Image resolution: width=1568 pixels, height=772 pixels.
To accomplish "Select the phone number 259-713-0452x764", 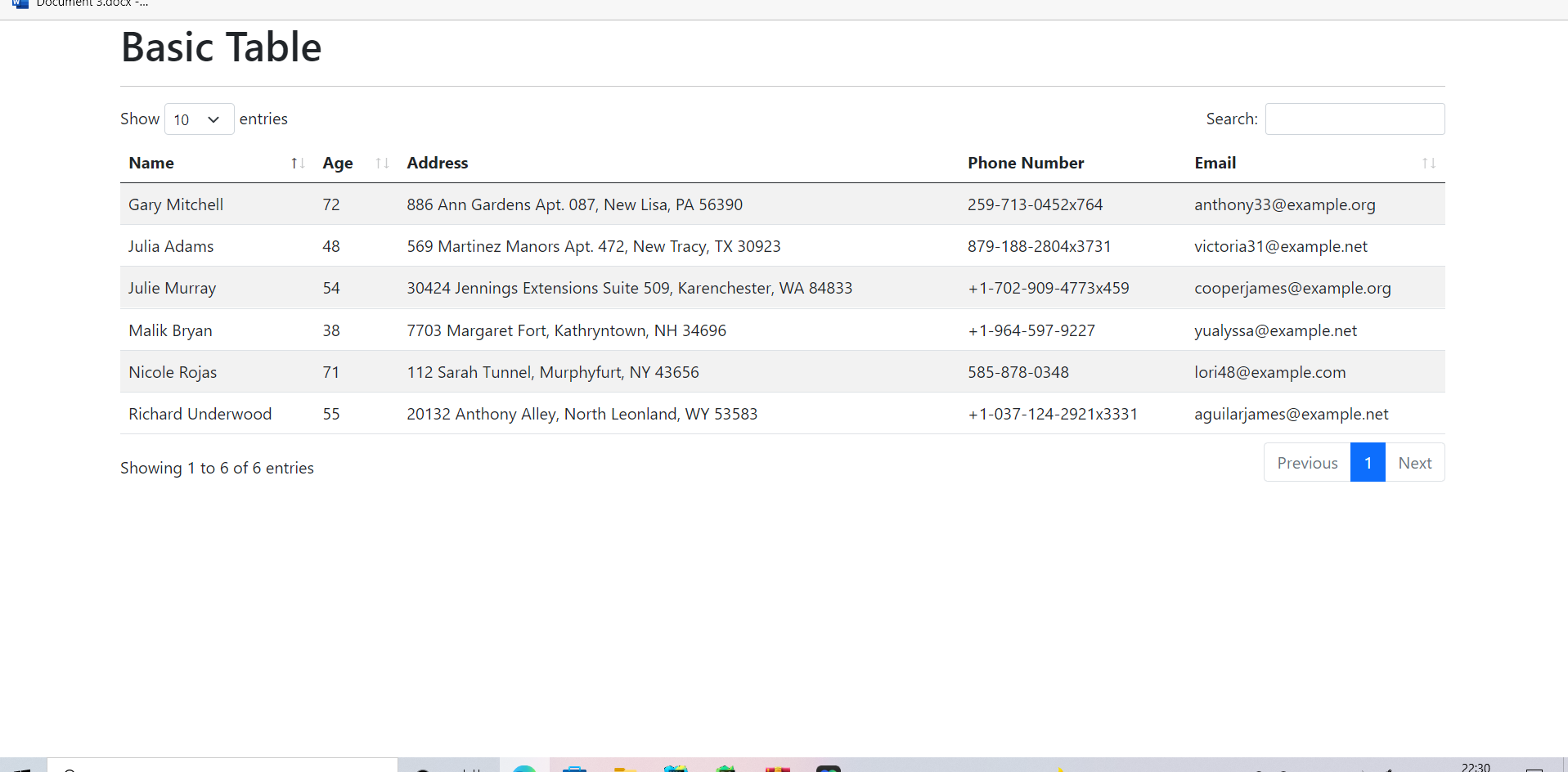I will (1035, 204).
